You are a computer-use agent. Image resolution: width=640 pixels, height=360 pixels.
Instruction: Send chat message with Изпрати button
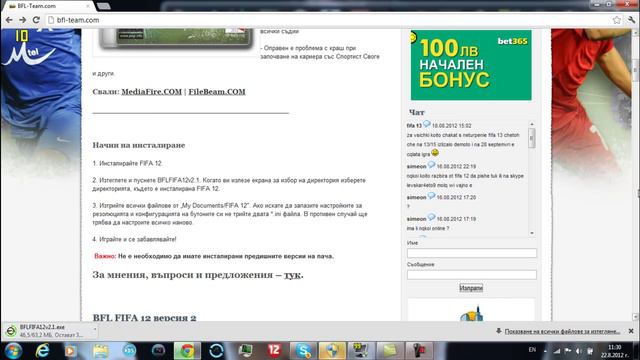point(471,288)
